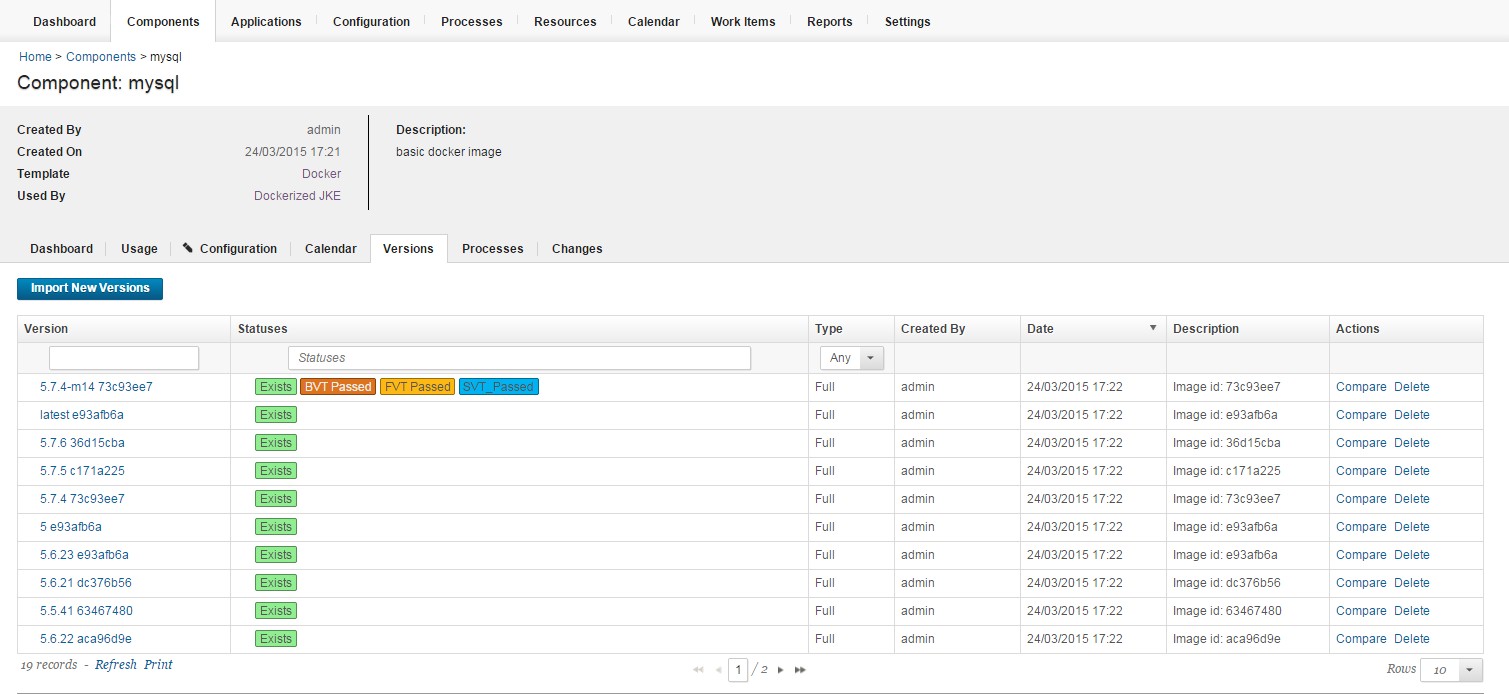The image size is (1509, 694).
Task: Go to Resources top tab
Action: (x=565, y=21)
